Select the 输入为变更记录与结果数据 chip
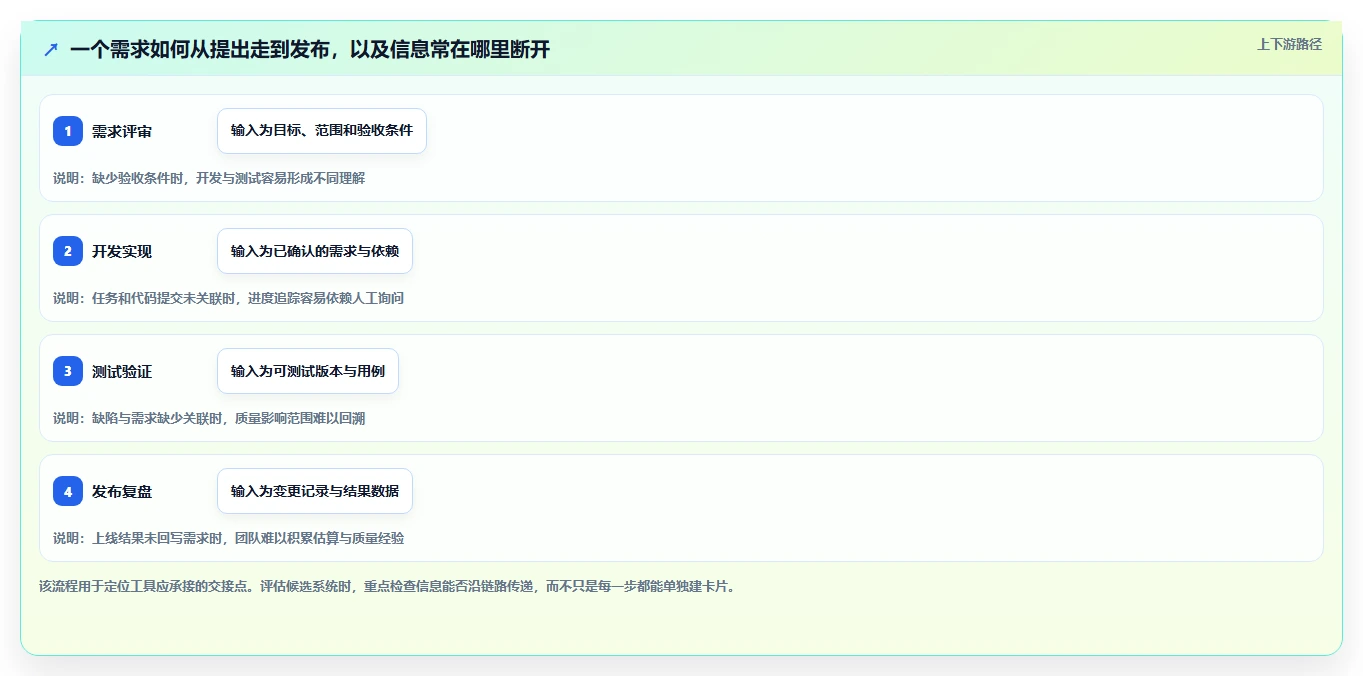The width and height of the screenshot is (1363, 676). [315, 491]
